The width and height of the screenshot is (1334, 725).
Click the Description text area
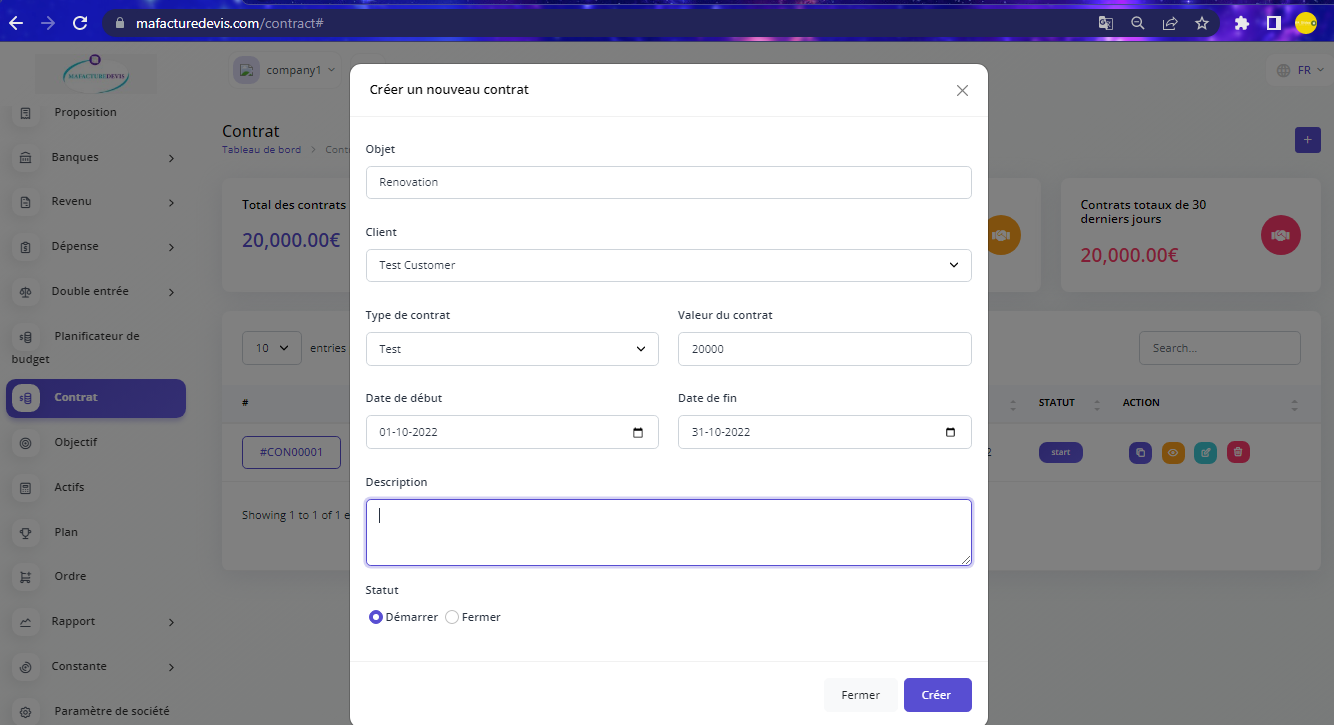668,532
